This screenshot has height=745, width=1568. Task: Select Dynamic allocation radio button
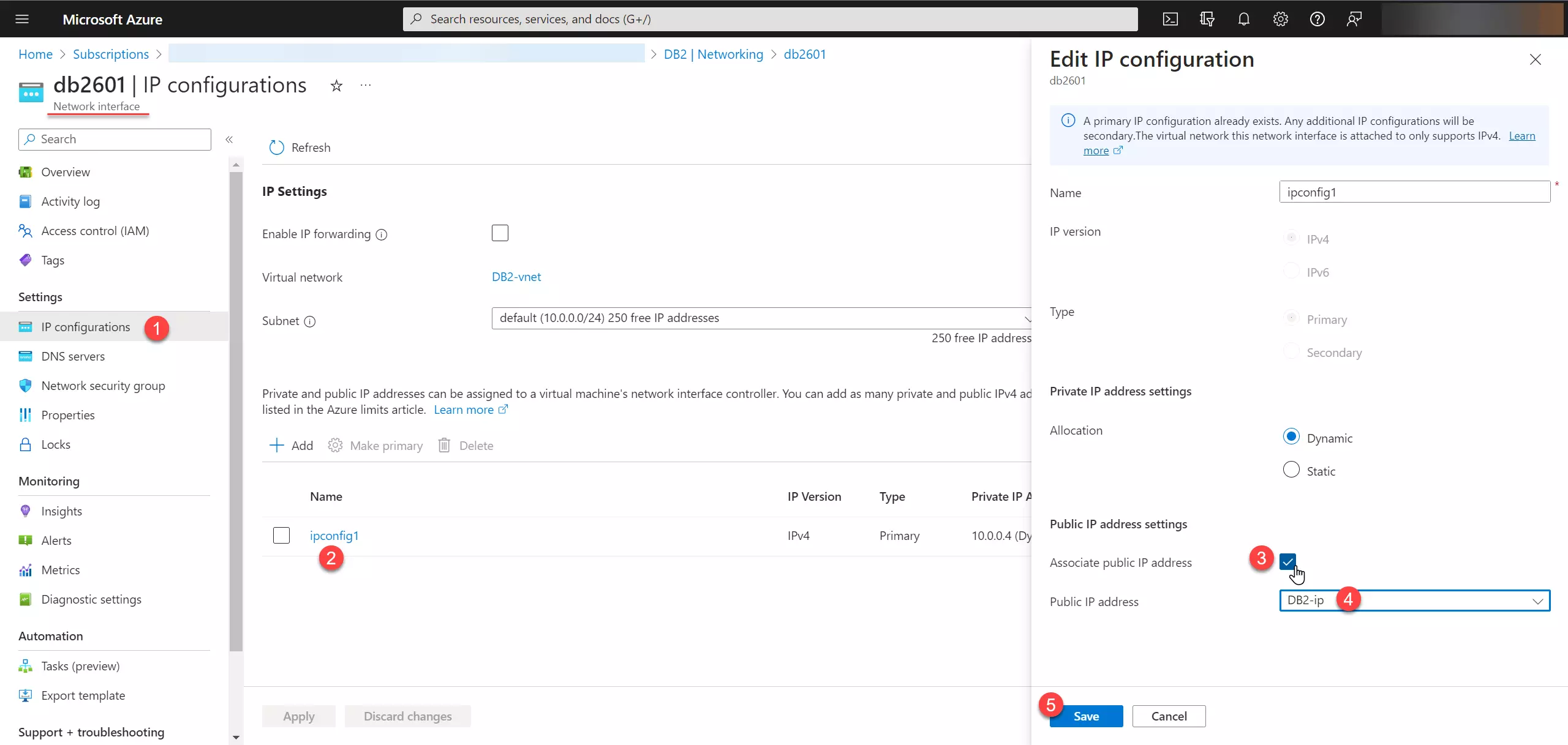(1291, 436)
